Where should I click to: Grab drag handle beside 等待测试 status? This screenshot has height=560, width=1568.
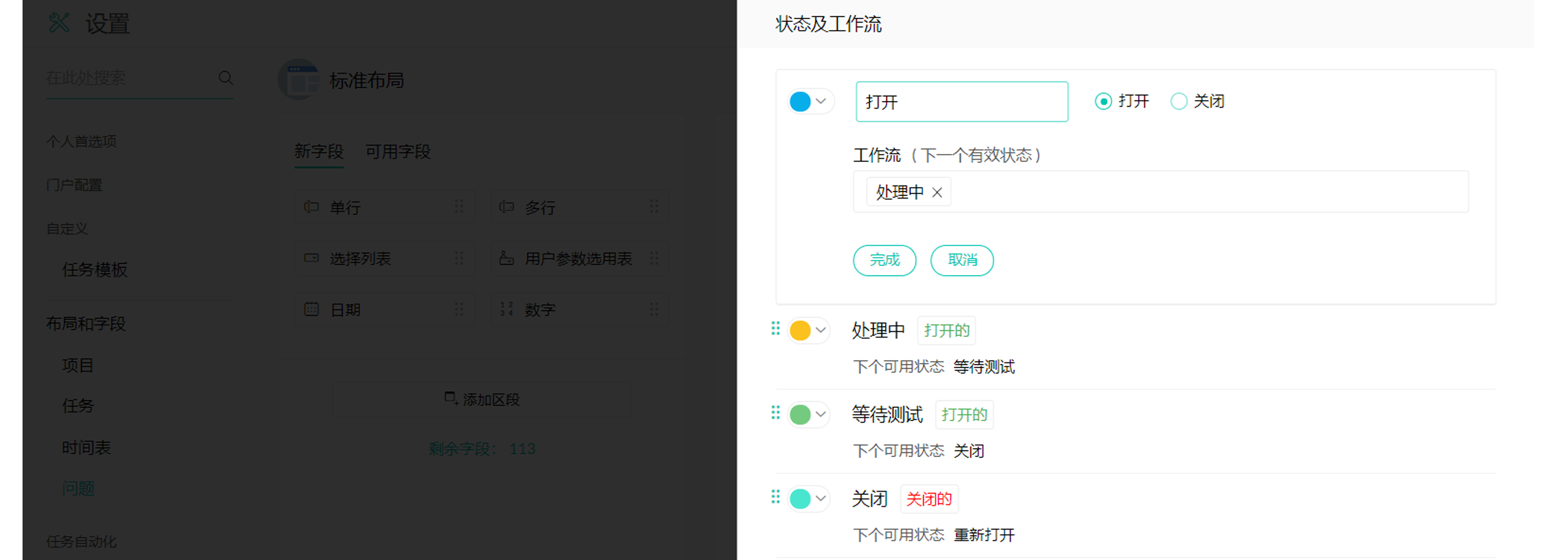[776, 413]
